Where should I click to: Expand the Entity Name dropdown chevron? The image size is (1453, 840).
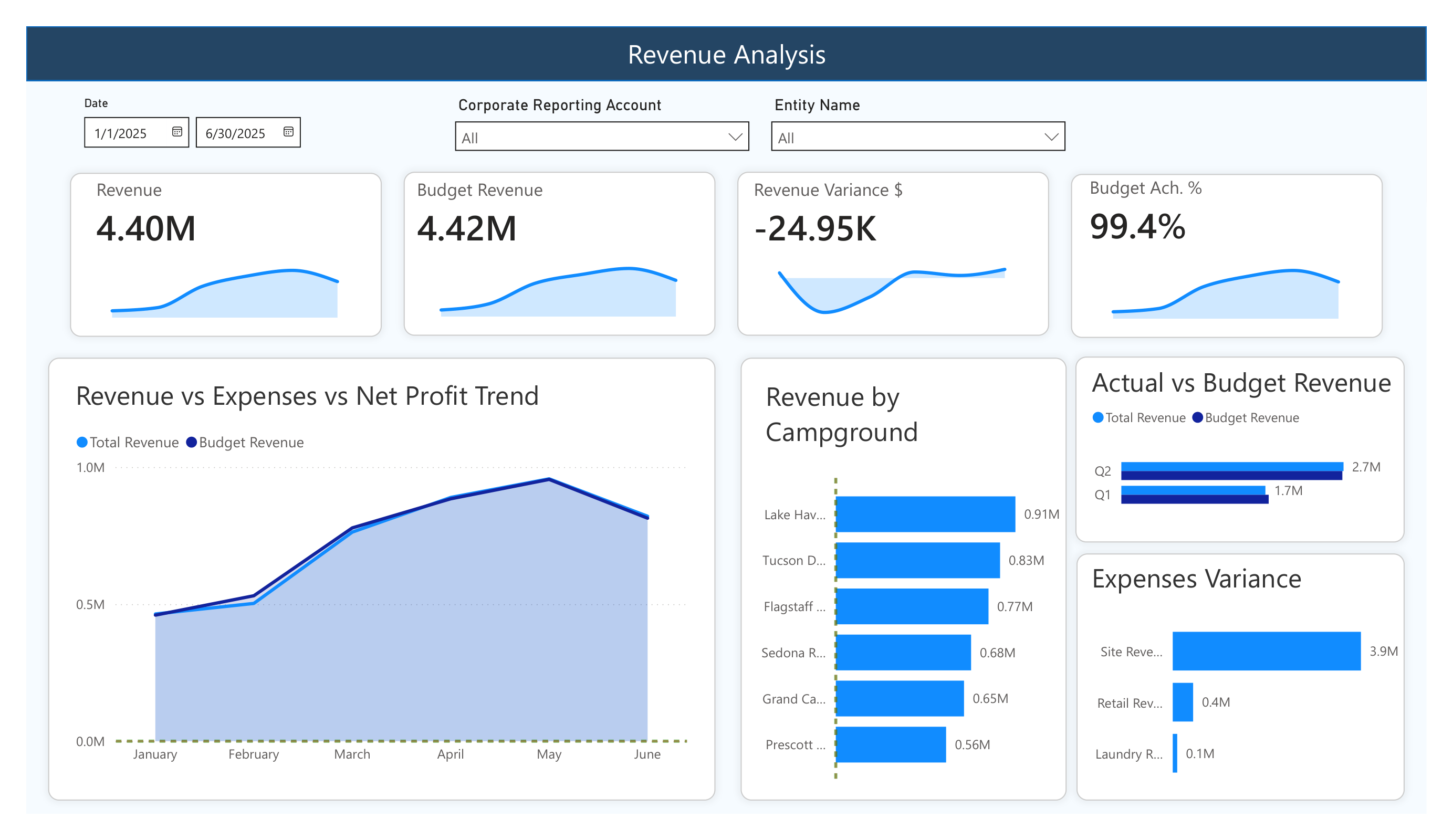(x=1051, y=137)
